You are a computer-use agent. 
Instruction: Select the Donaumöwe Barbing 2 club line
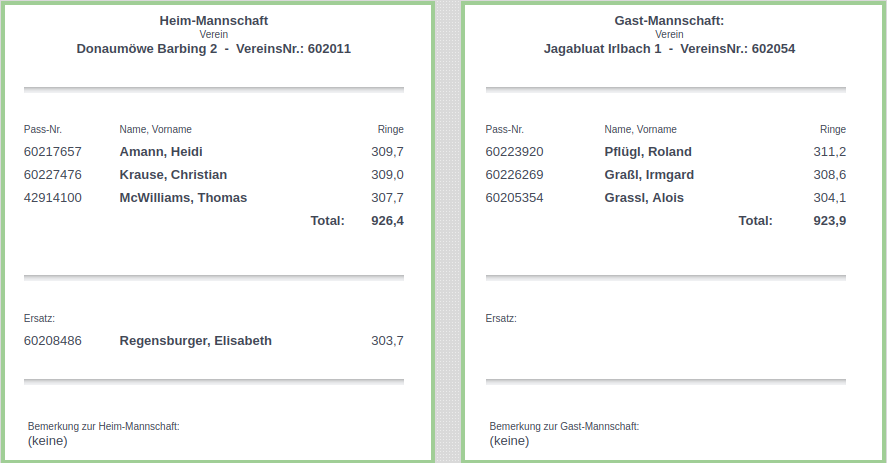(214, 49)
